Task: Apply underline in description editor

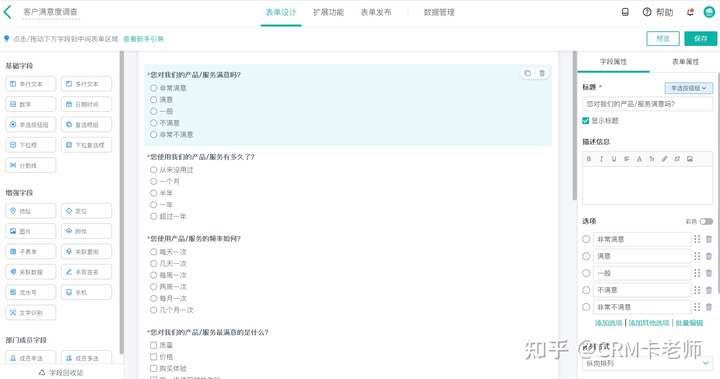Action: (613, 158)
